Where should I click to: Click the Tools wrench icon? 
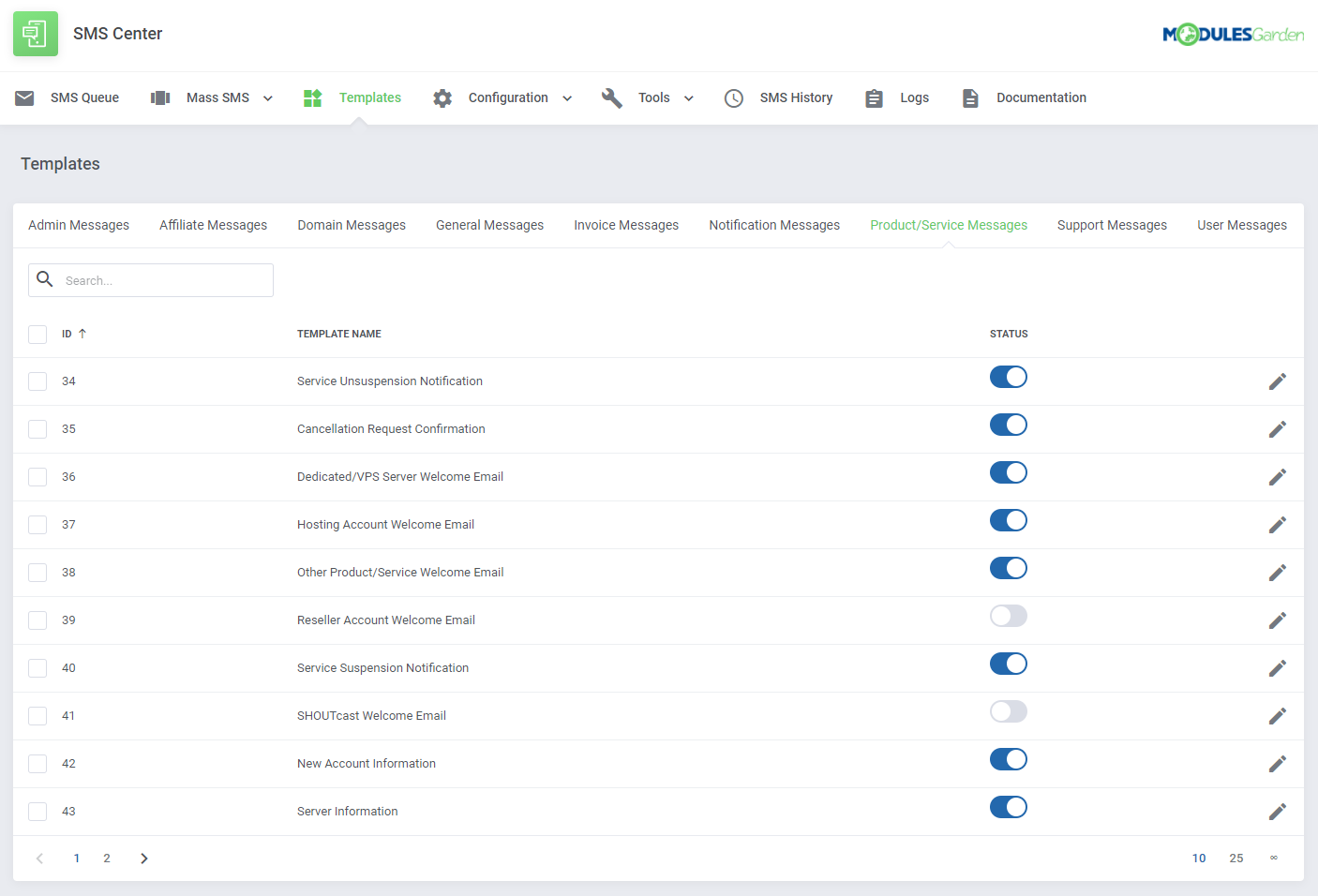(612, 97)
